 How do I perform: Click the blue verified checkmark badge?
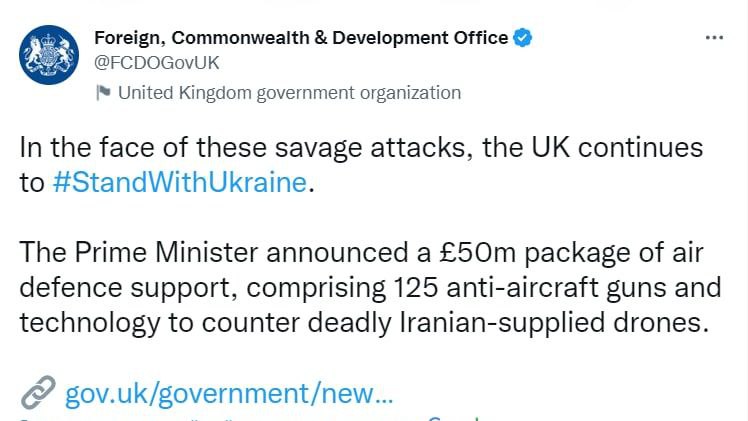[x=523, y=38]
